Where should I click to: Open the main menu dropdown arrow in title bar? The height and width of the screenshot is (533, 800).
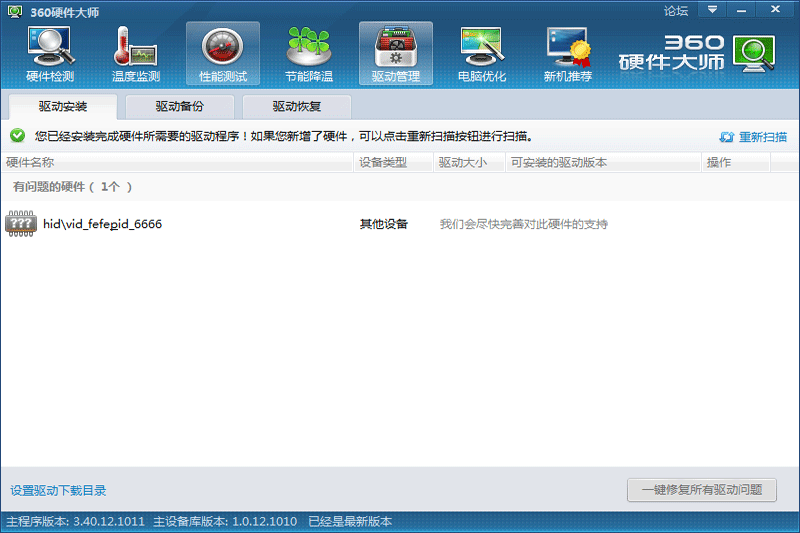pyautogui.click(x=712, y=10)
